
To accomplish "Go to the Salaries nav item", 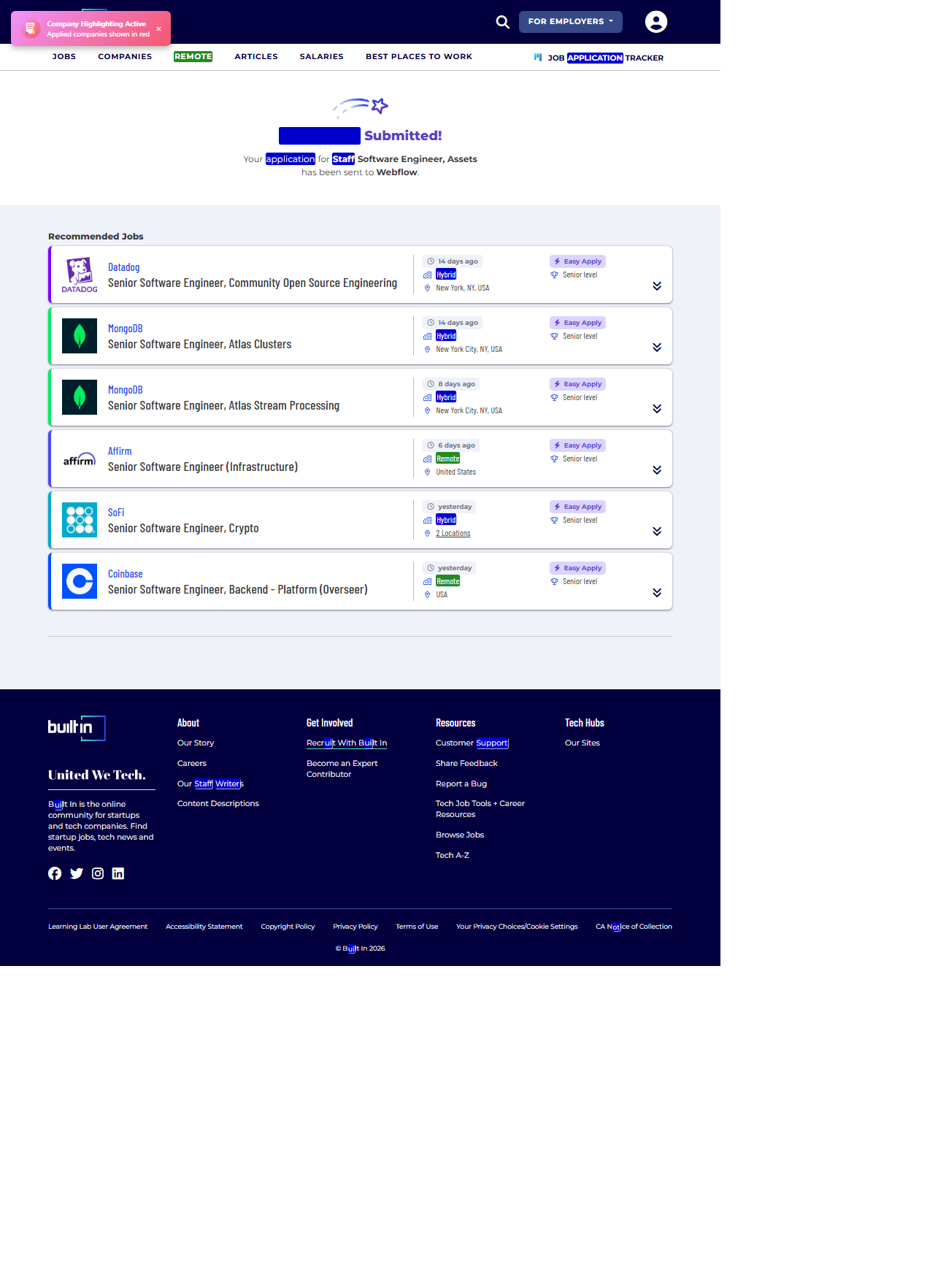I will pos(321,57).
